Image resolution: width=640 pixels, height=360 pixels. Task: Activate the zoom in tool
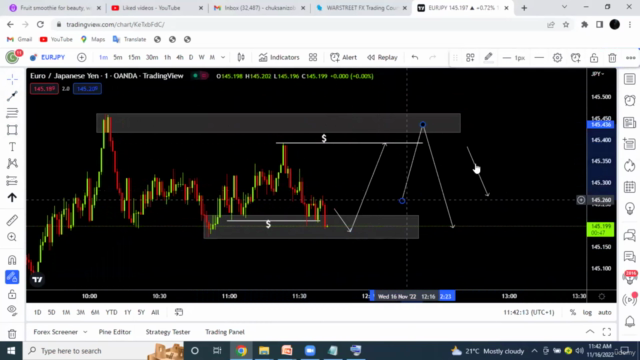point(12,237)
